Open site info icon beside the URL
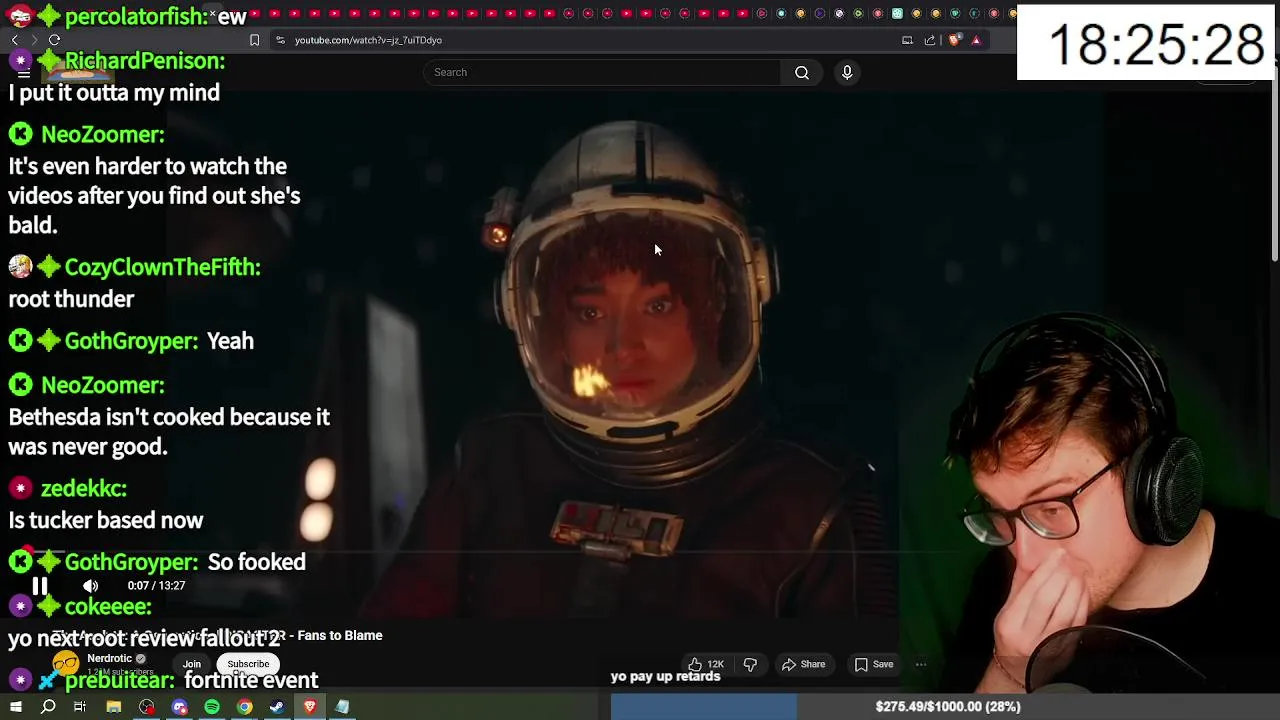Viewport: 1280px width, 720px height. (280, 40)
